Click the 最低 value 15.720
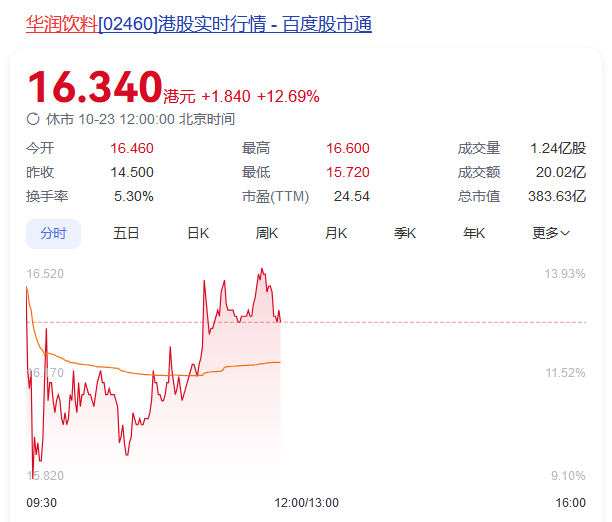 [348, 172]
